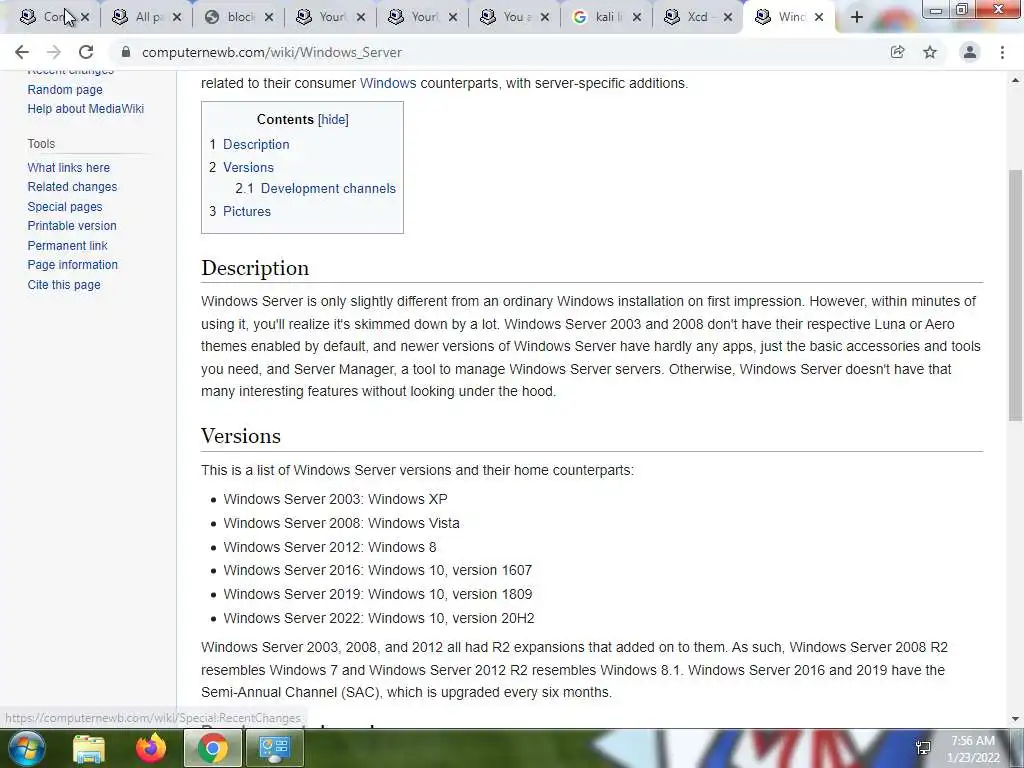
Task: Open the Chrome three-dot menu
Action: [1002, 52]
